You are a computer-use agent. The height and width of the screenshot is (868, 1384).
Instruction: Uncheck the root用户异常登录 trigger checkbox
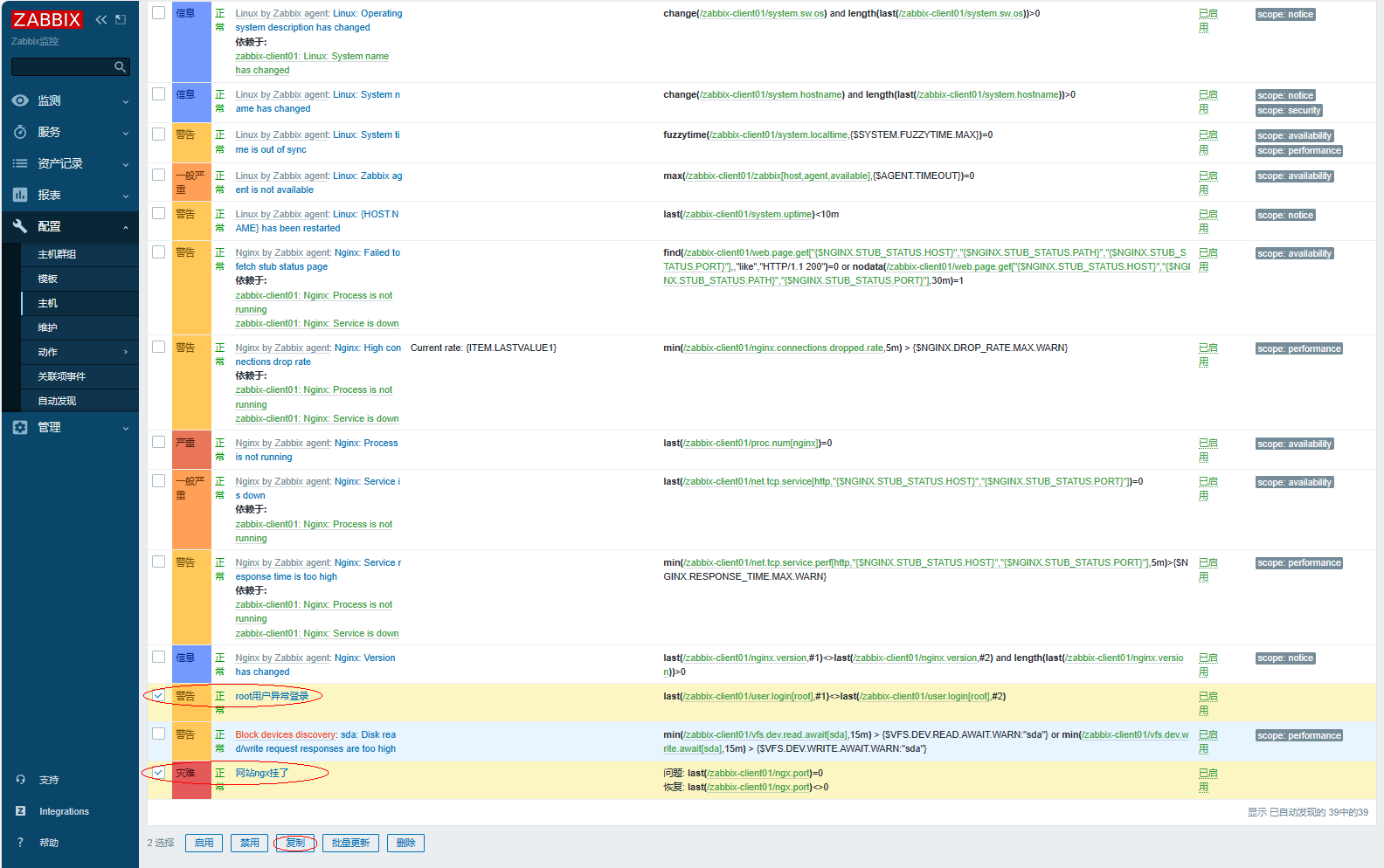(x=158, y=696)
